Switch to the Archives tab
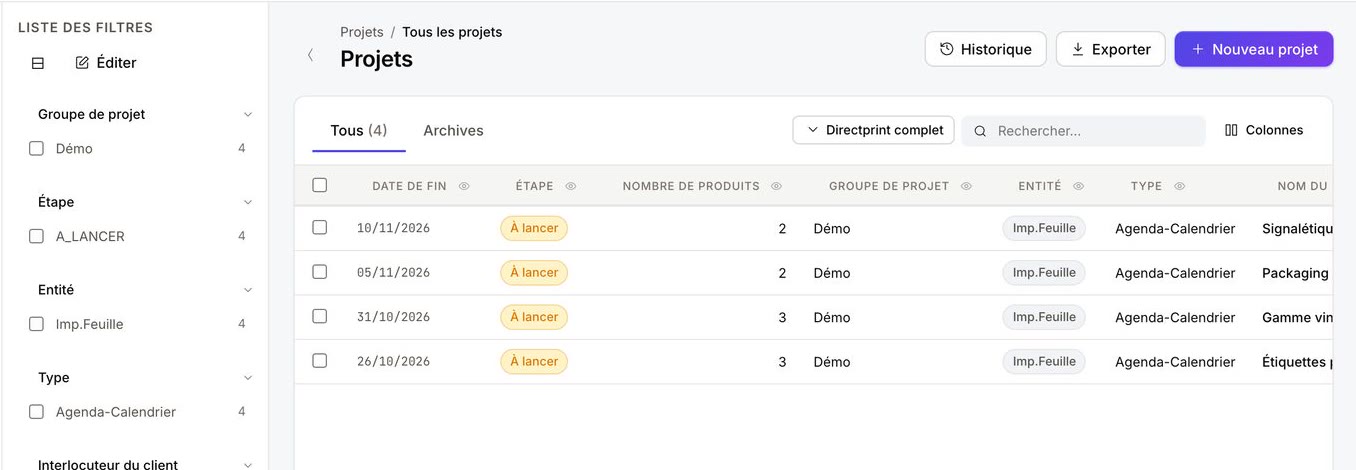This screenshot has width=1356, height=470. 453,131
